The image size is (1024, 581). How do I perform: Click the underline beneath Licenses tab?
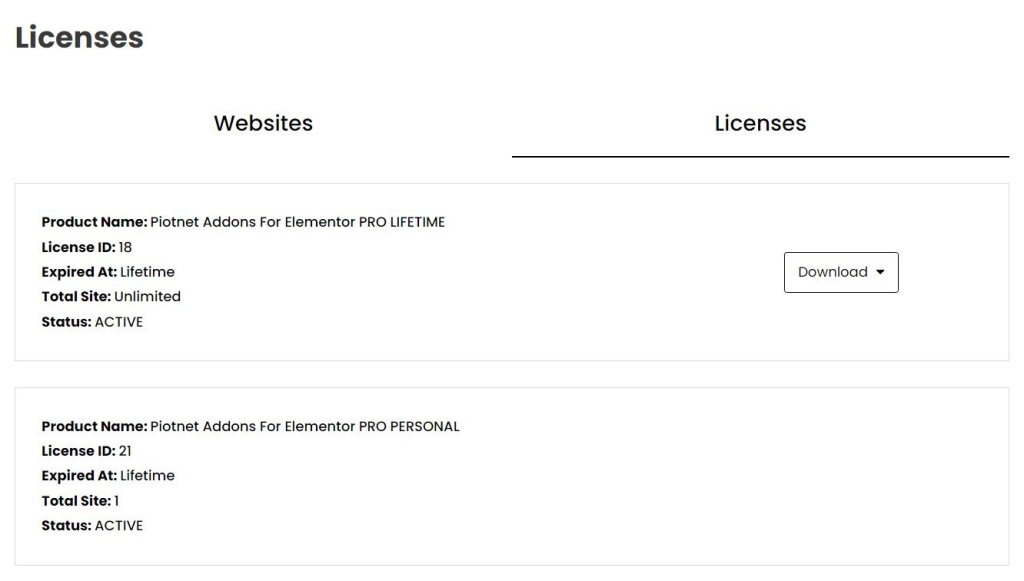760,157
